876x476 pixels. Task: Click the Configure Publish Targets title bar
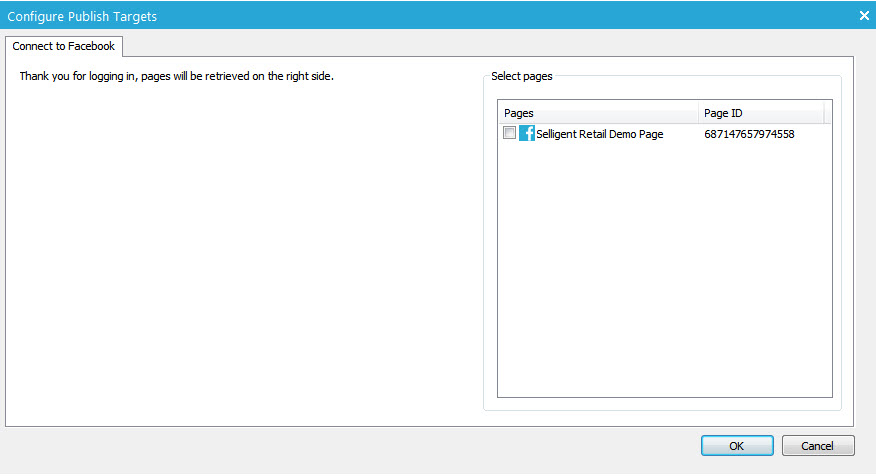tap(400, 15)
